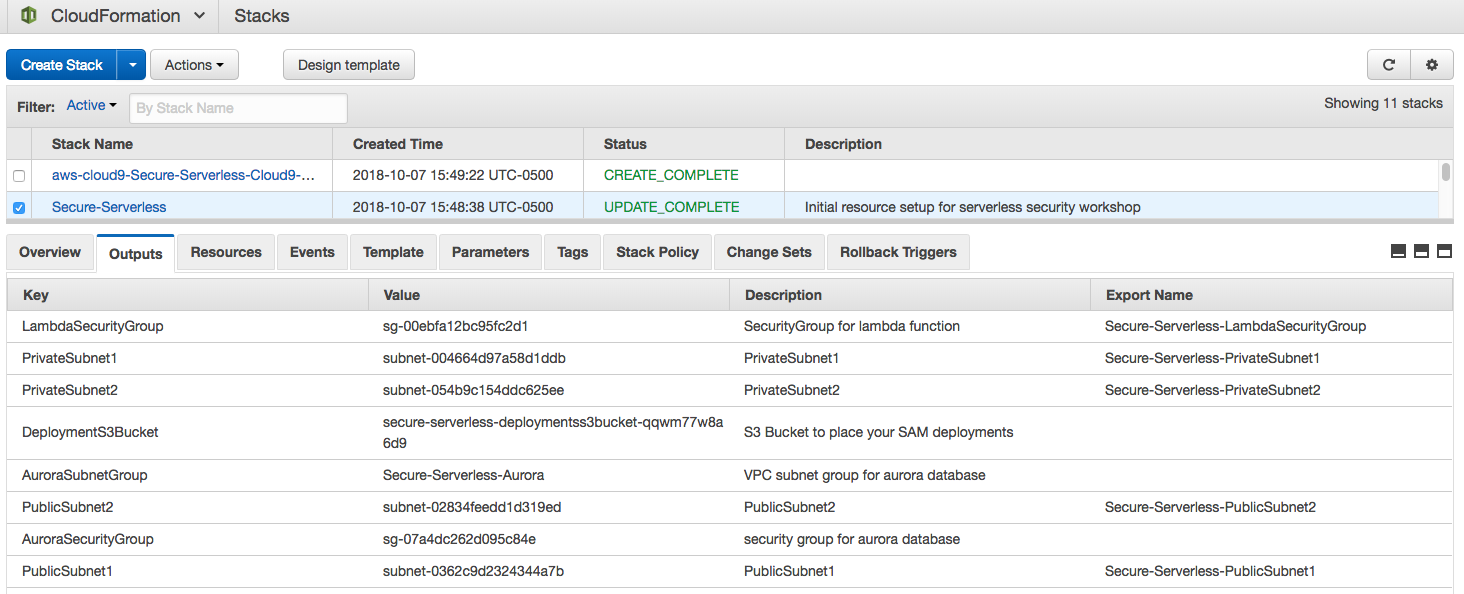Screen dimensions: 1464x594
Task: Select export name Secure-Serverless-PublicSubnet1
Action: [1210, 571]
